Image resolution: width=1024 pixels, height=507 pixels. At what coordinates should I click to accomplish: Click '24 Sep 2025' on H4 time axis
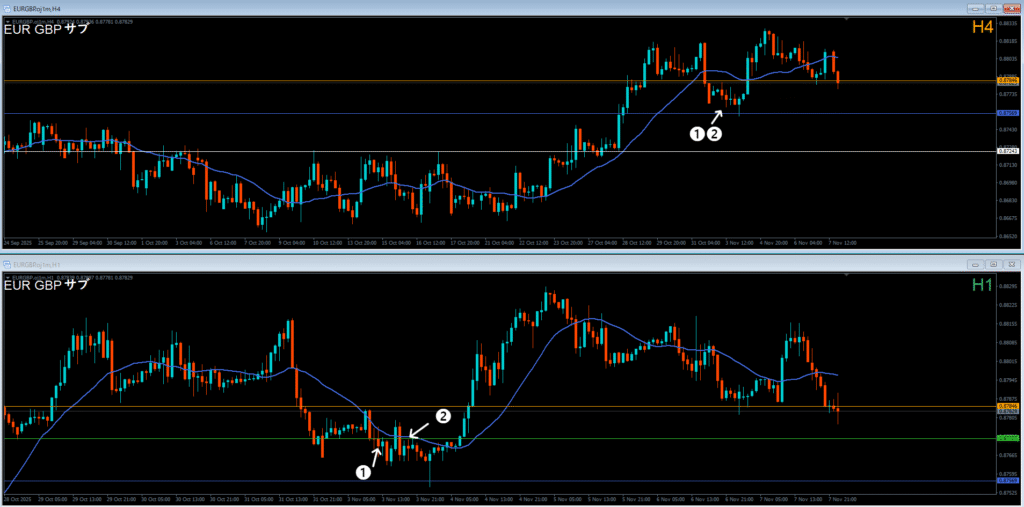coord(16,242)
